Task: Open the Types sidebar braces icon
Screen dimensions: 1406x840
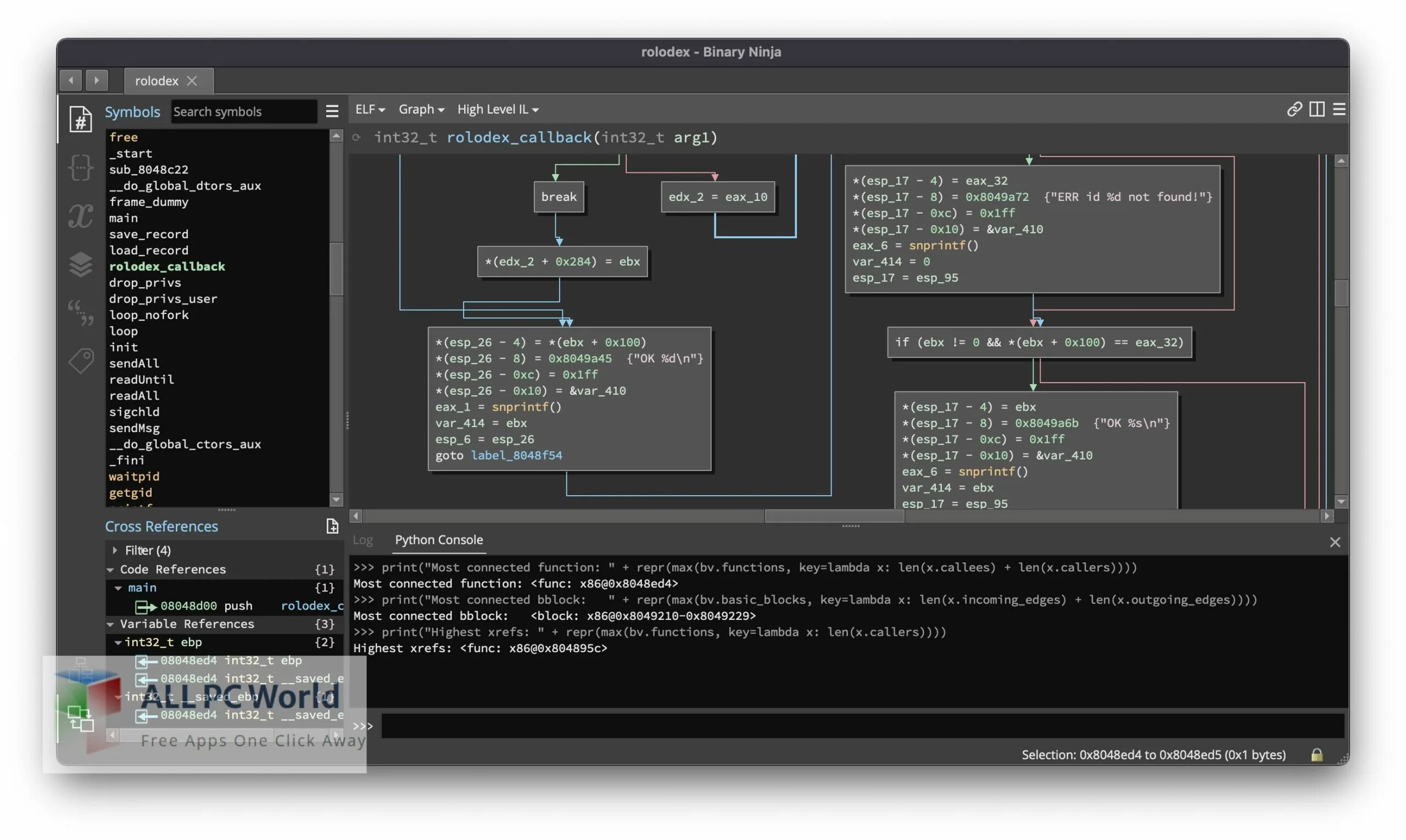Action: click(80, 167)
